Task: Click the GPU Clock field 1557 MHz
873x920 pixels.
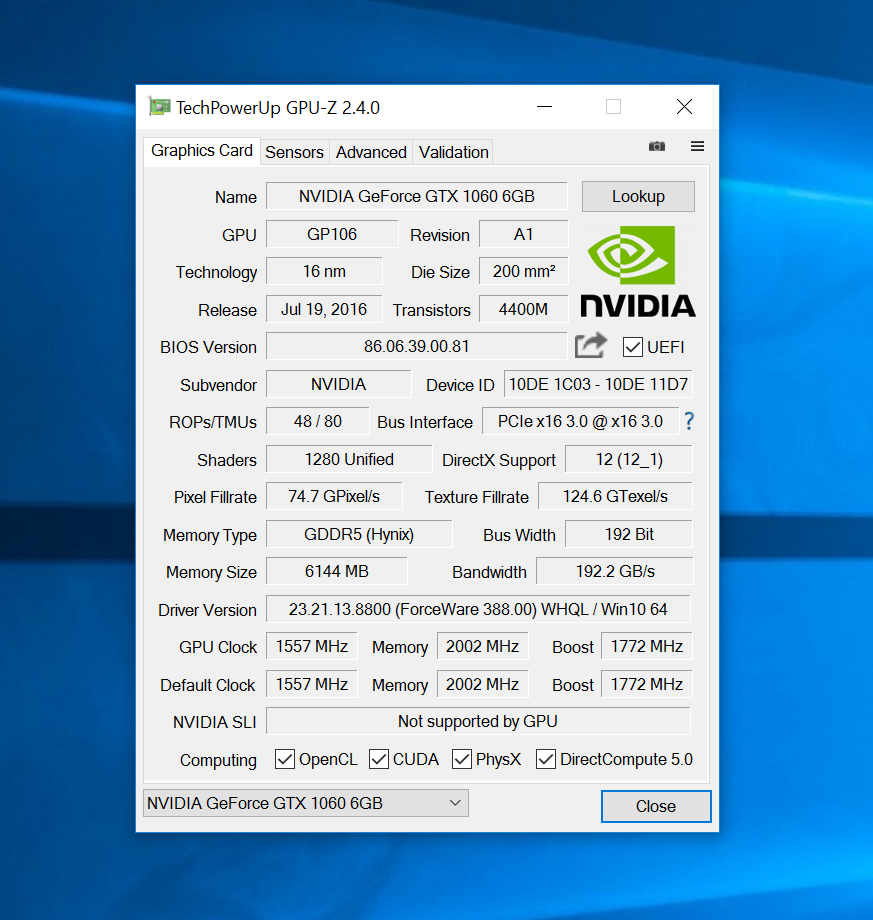Action: 312,647
